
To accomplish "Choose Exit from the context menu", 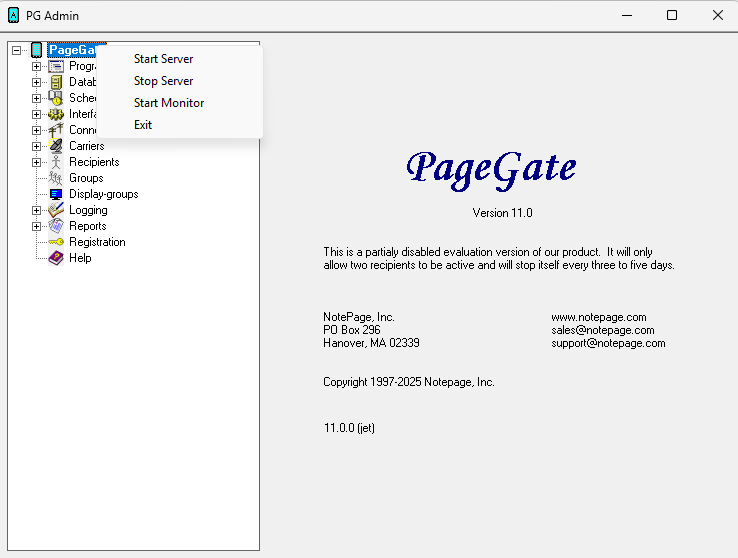I will (x=179, y=125).
